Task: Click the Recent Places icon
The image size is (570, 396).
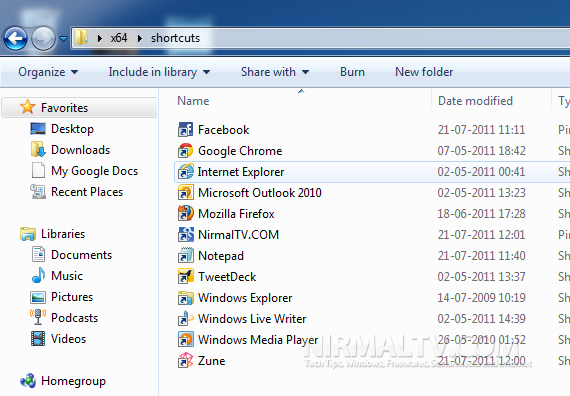Action: (x=38, y=192)
